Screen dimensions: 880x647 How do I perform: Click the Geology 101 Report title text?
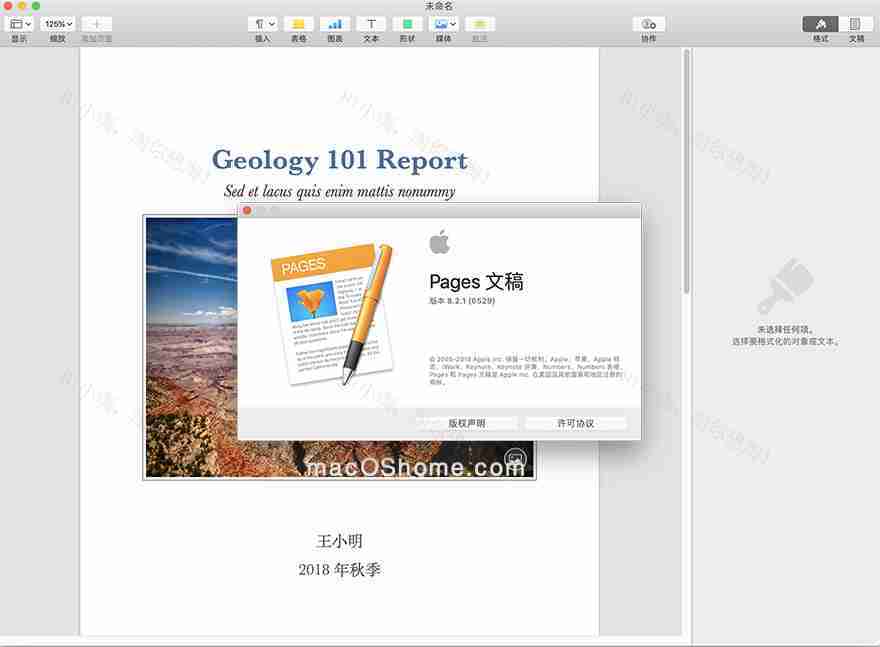tap(340, 159)
